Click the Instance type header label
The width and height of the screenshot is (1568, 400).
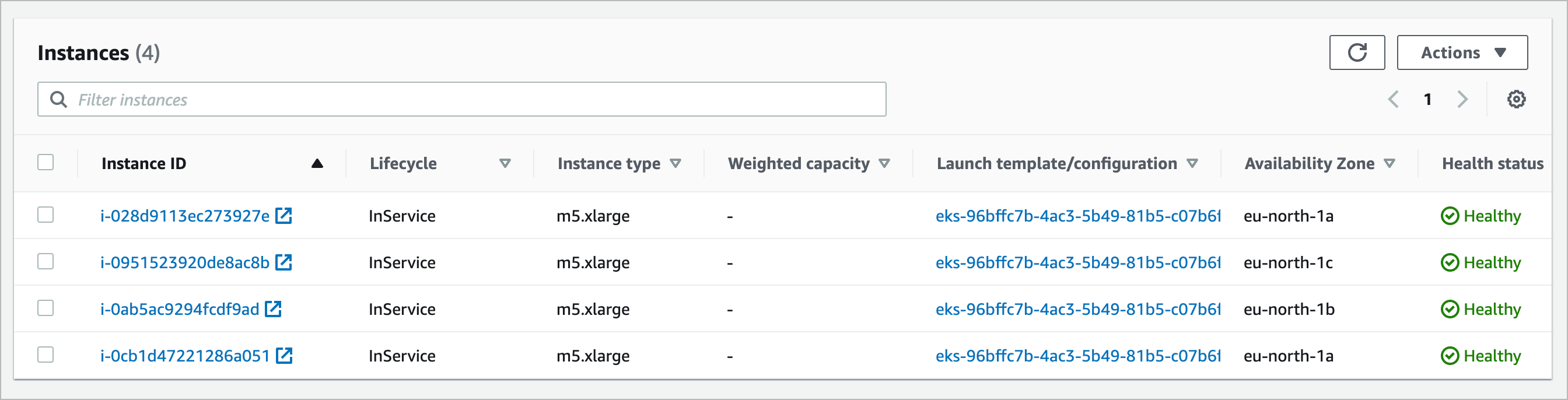tap(608, 164)
